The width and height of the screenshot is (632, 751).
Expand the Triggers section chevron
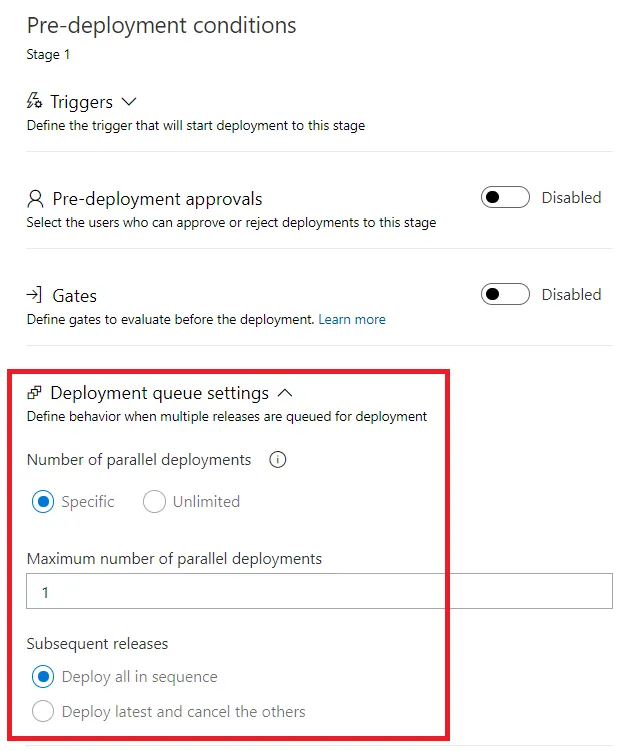pyautogui.click(x=129, y=102)
